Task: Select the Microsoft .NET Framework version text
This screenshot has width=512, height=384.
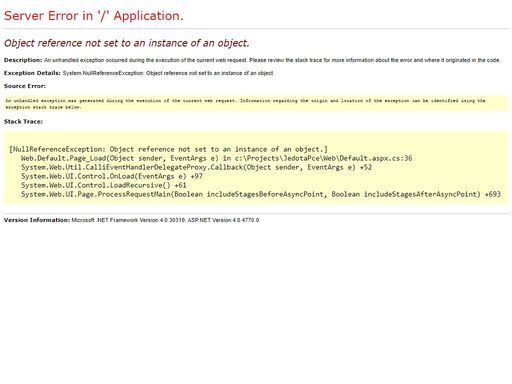Action: tap(165, 220)
